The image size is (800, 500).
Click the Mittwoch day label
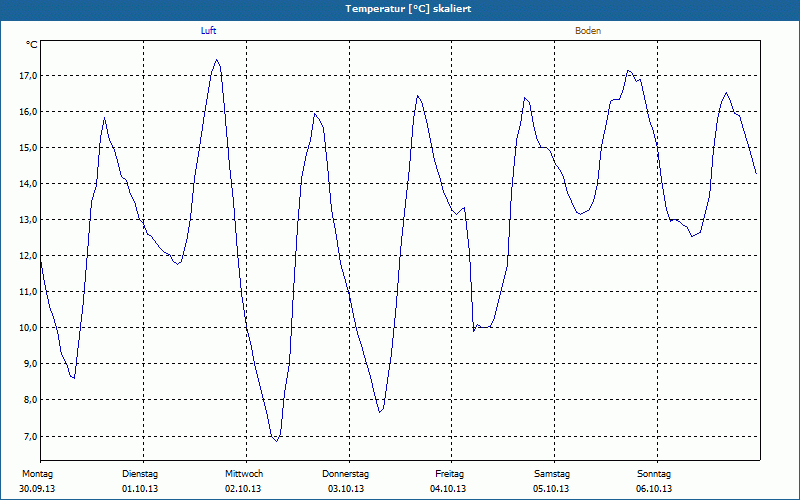[x=244, y=474]
